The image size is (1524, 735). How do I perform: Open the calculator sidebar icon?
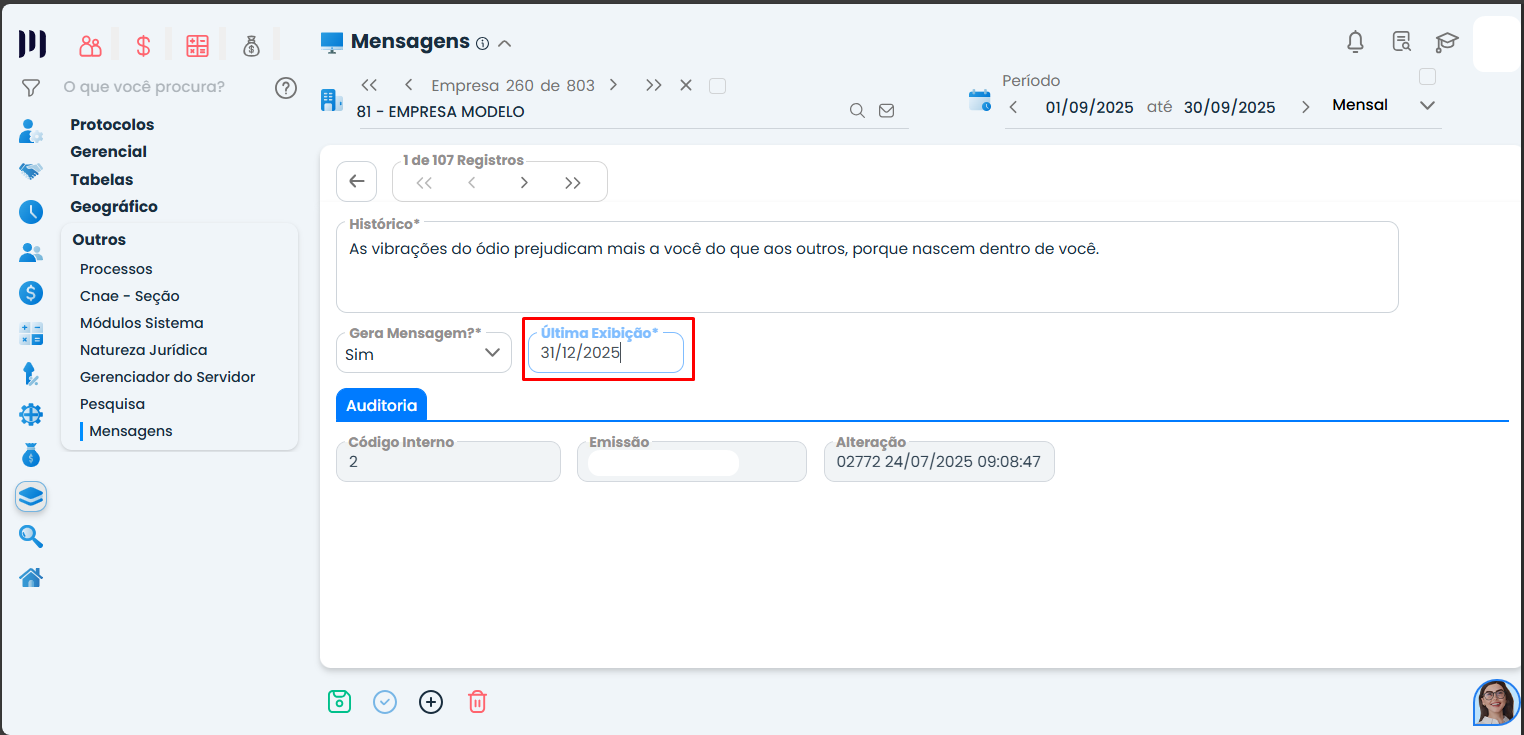coord(31,334)
